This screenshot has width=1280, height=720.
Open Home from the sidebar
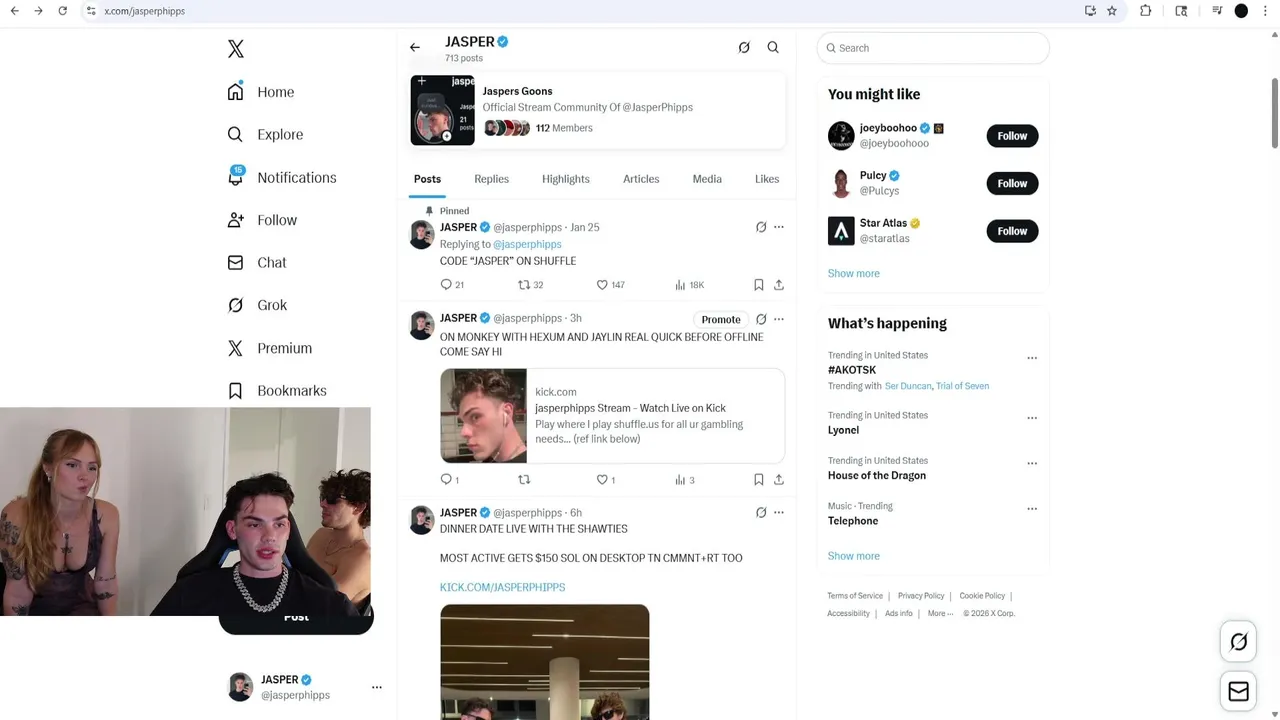(x=261, y=92)
